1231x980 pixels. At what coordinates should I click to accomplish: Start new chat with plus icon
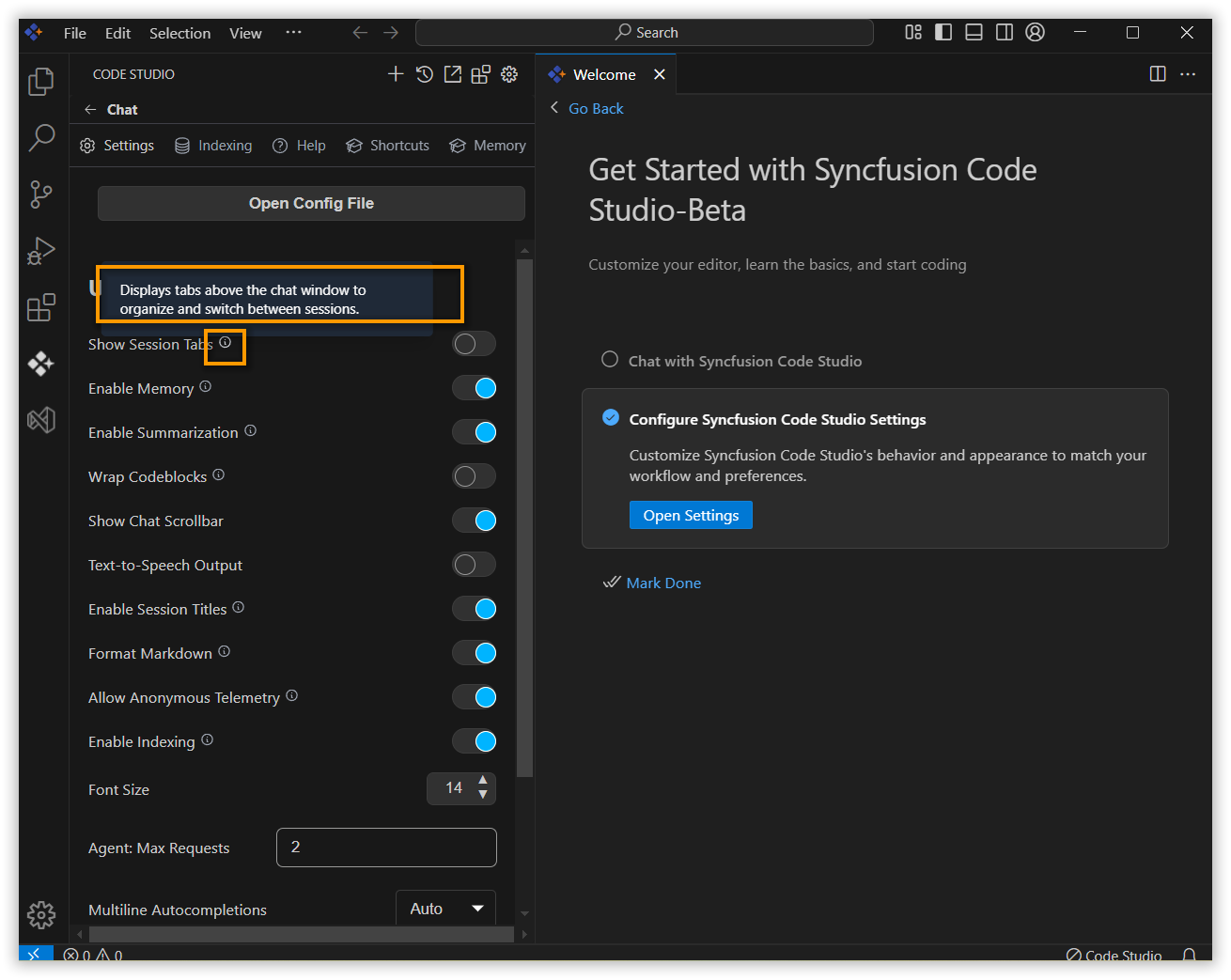point(396,74)
